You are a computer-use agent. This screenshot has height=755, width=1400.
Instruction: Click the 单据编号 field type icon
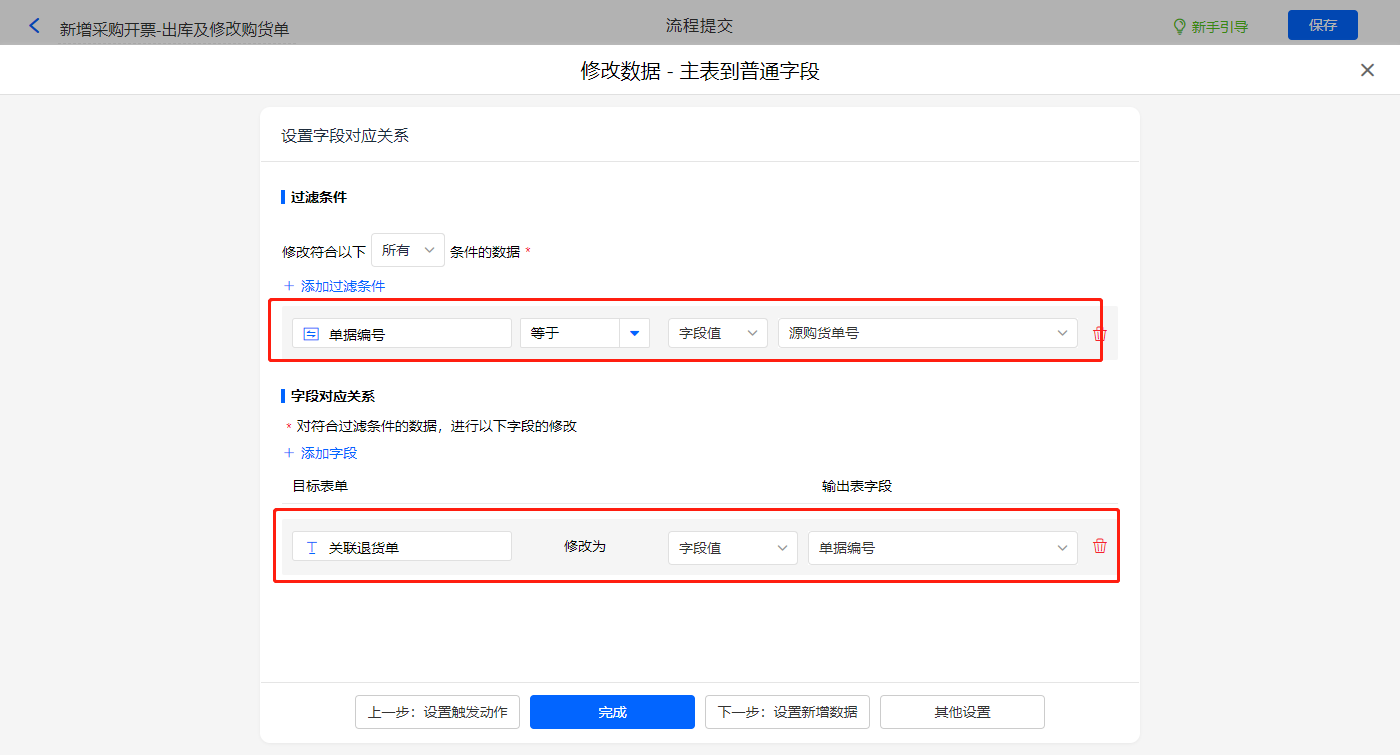(x=311, y=334)
